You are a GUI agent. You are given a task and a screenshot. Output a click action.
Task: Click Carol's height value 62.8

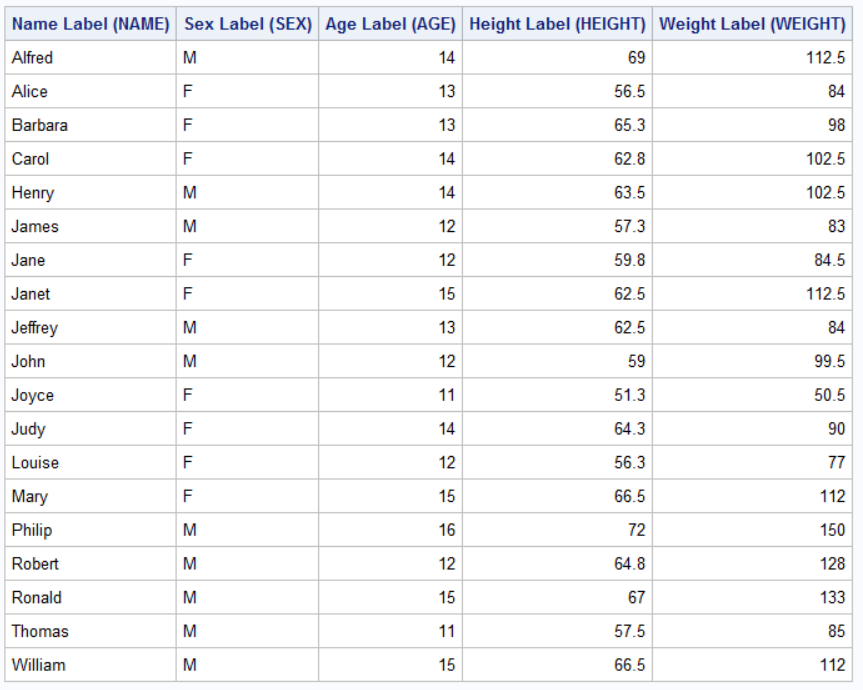pos(629,159)
